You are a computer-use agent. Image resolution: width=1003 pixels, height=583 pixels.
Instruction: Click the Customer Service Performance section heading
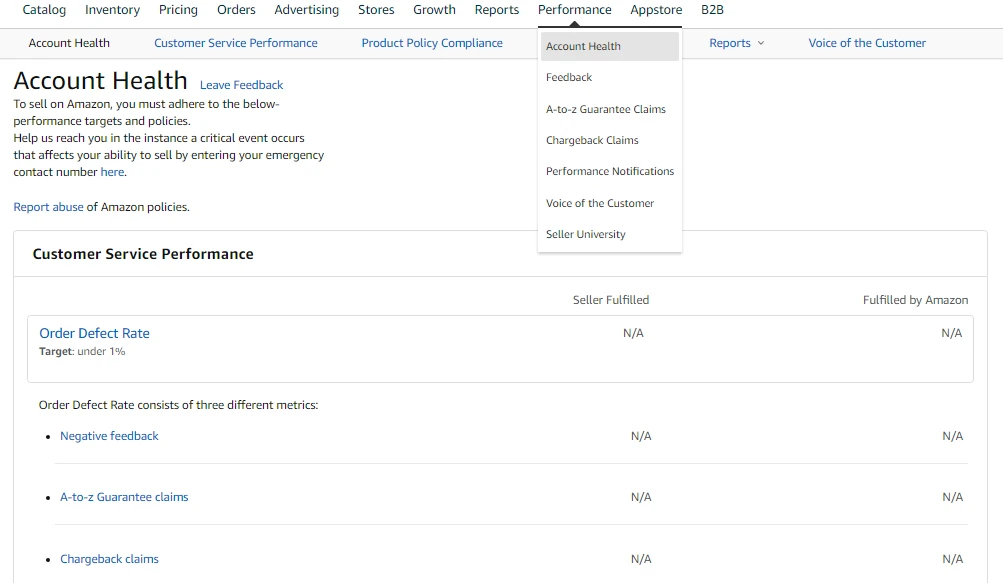(143, 254)
